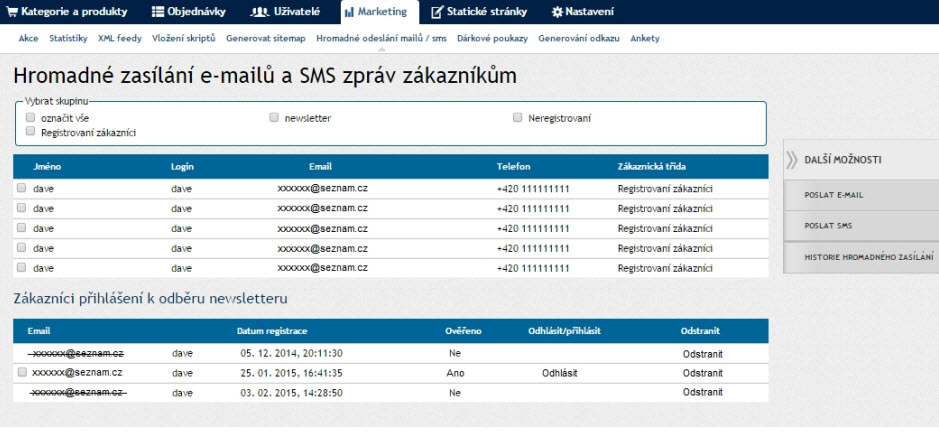Enable the newsletter group checkbox
Screen dimensions: 939x440
(274, 117)
